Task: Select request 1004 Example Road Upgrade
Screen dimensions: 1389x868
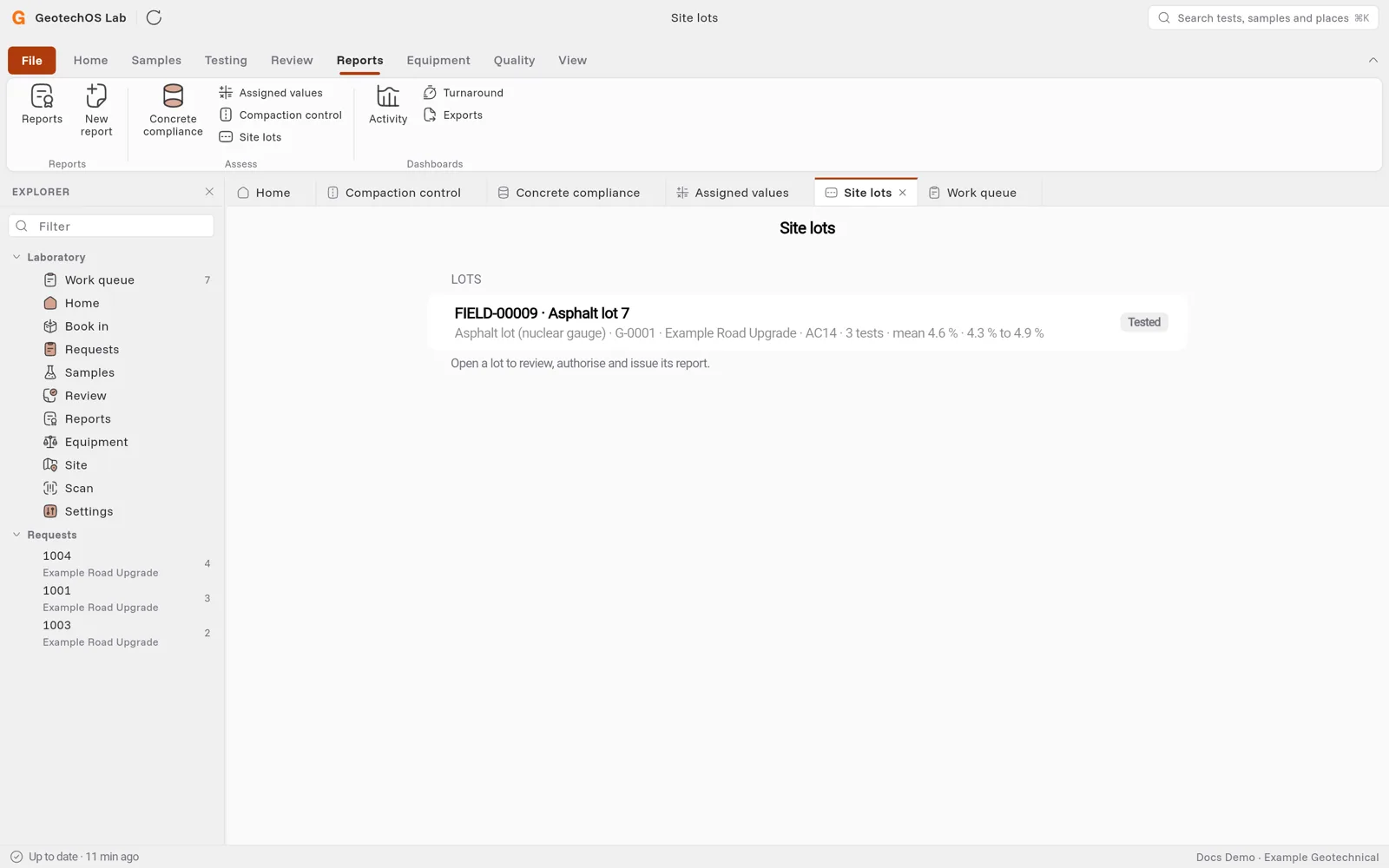Action: pos(112,563)
